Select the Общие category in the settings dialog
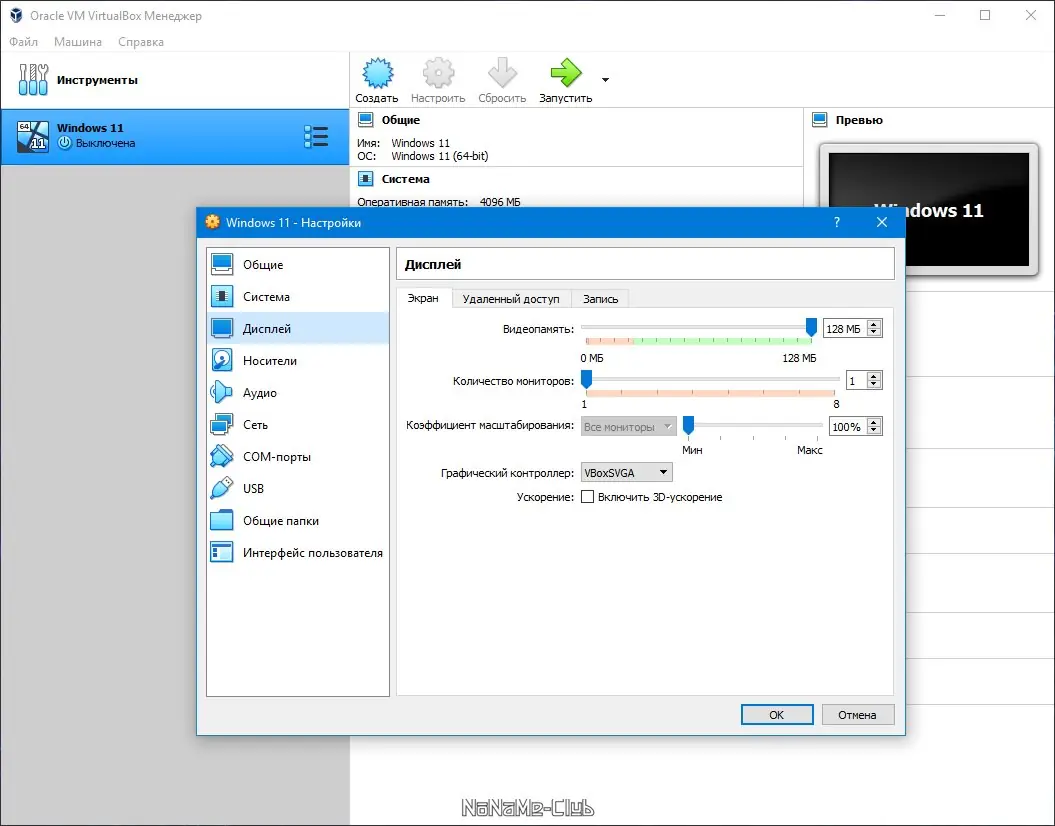The width and height of the screenshot is (1055, 826). coord(297,264)
